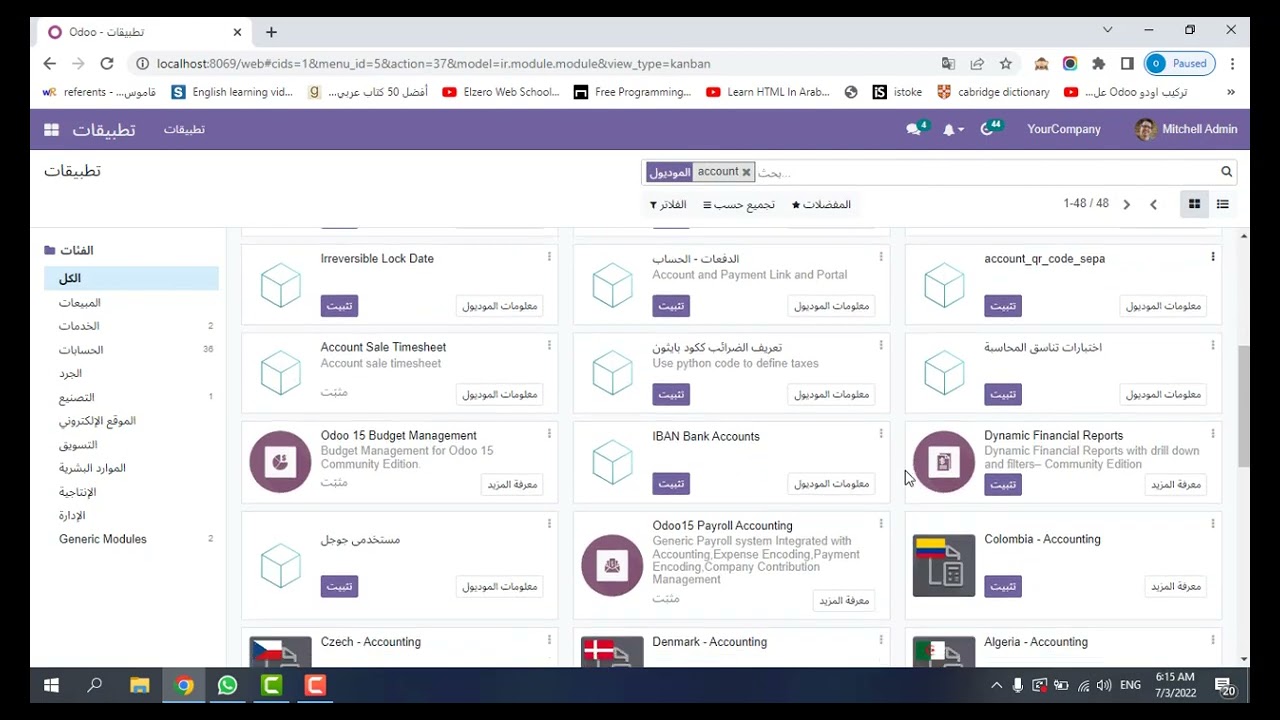Open the Odoo apps grid menu
Screen dimensions: 1280x720
51,130
